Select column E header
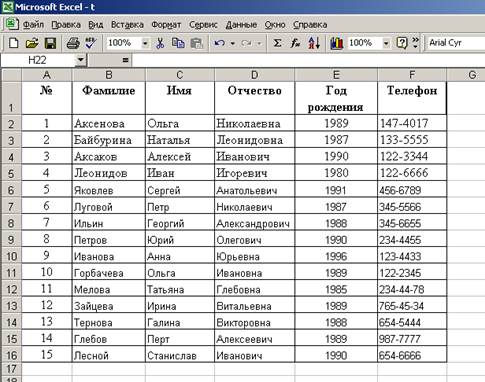485x382 pixels. tap(336, 75)
